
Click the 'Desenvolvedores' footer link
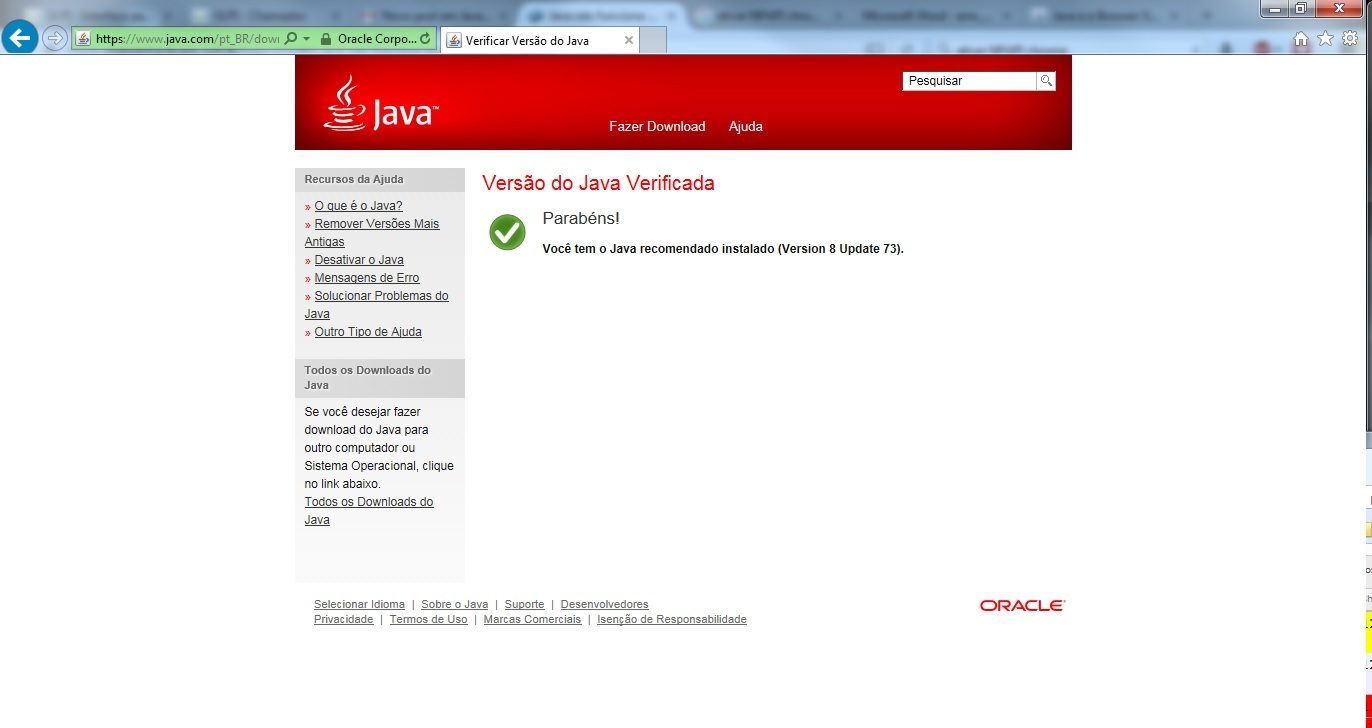[x=604, y=604]
